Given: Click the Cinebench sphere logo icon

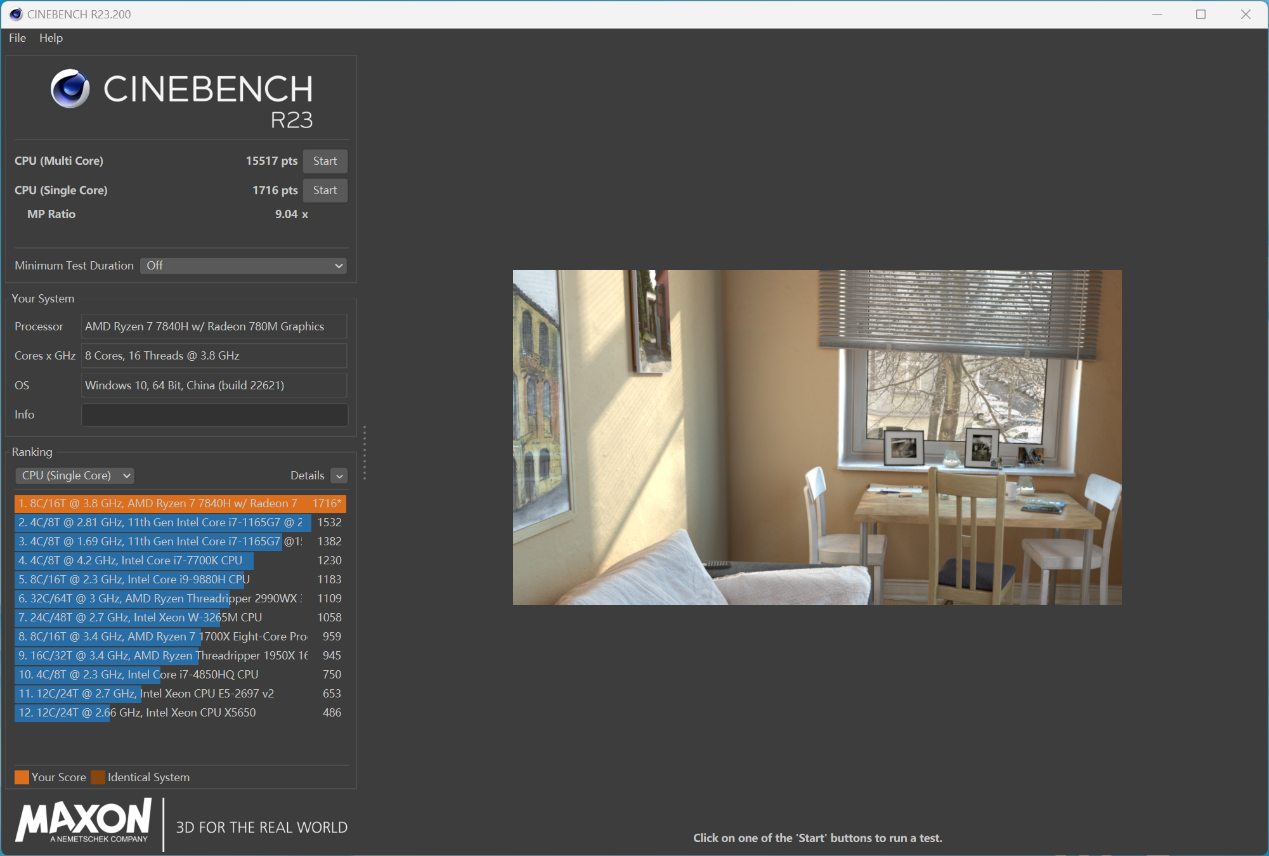Looking at the screenshot, I should (x=71, y=89).
